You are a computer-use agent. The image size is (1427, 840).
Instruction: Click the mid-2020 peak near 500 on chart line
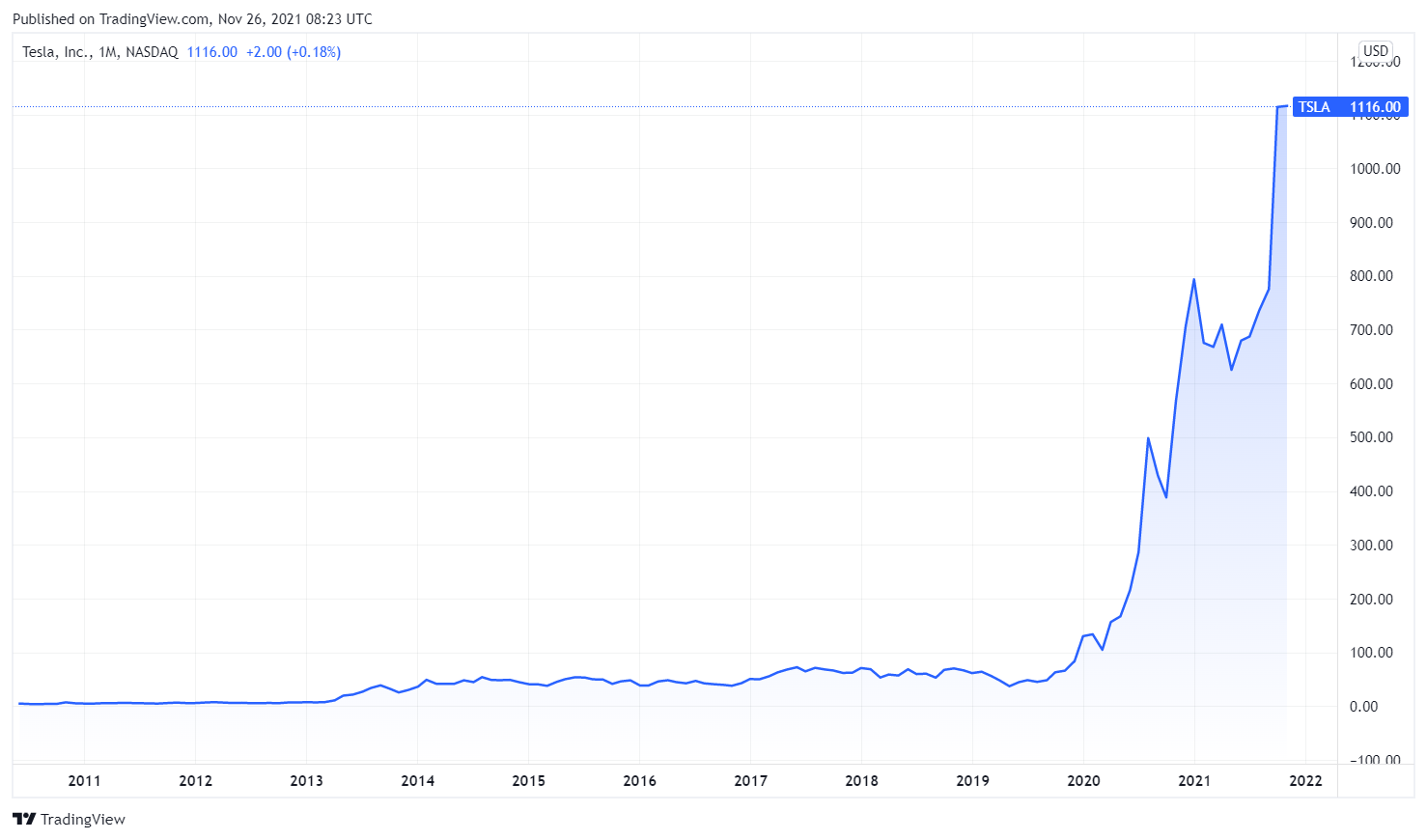click(1148, 438)
